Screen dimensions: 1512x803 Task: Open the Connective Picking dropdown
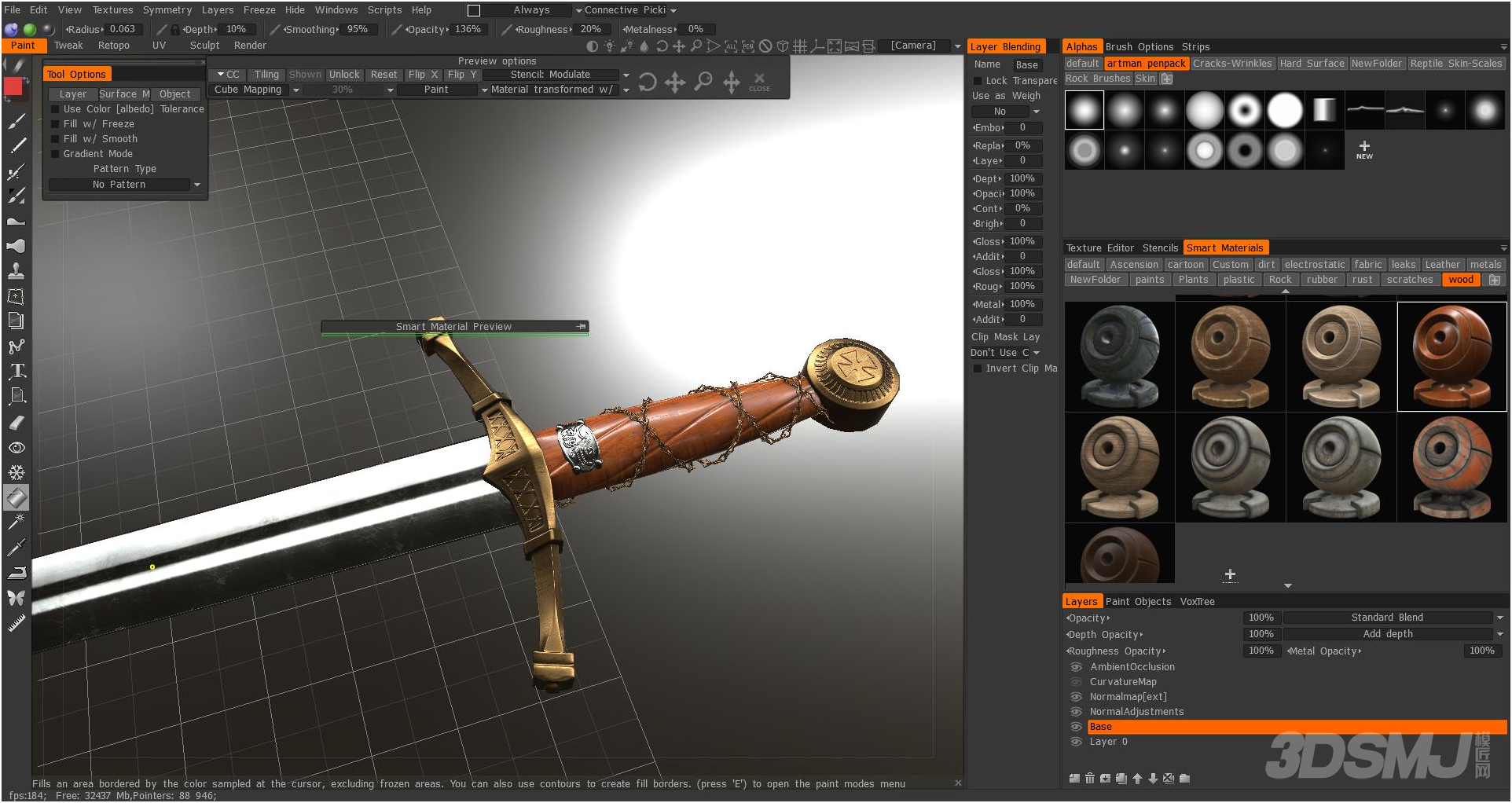pyautogui.click(x=630, y=10)
